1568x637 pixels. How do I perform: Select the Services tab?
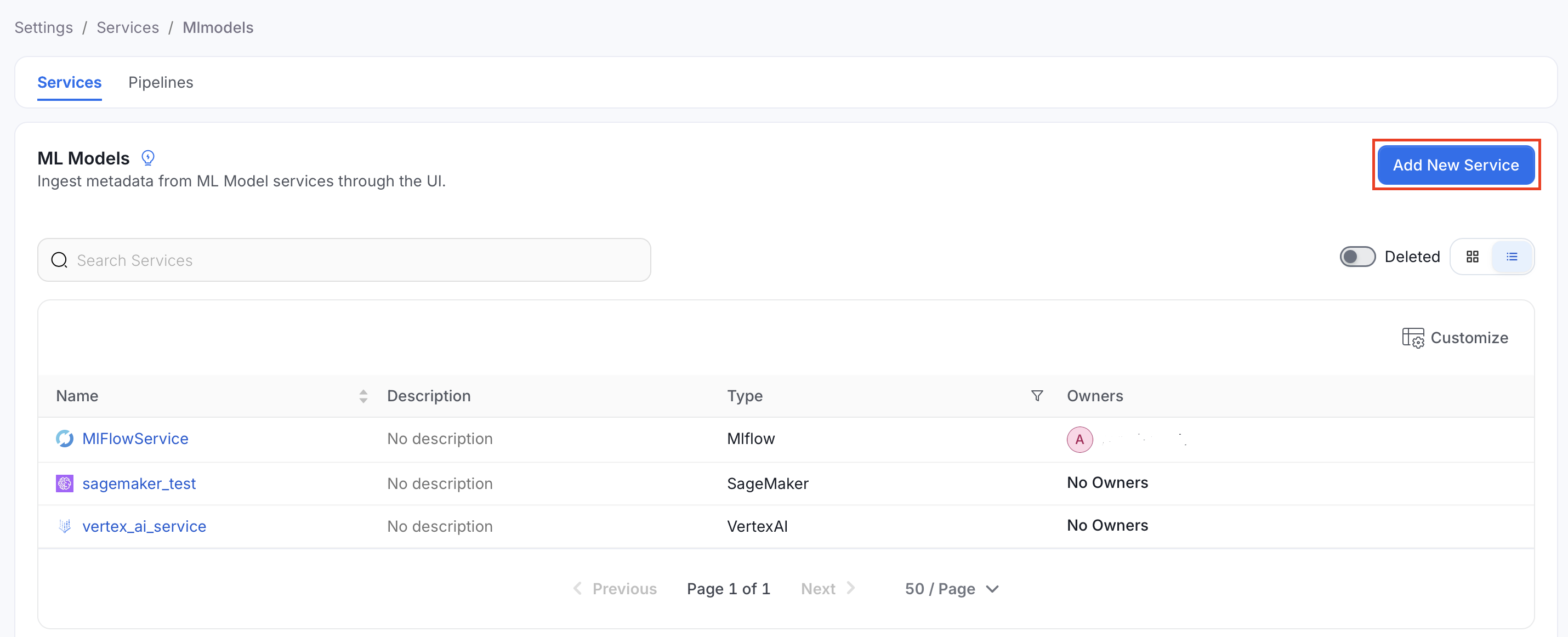(70, 82)
